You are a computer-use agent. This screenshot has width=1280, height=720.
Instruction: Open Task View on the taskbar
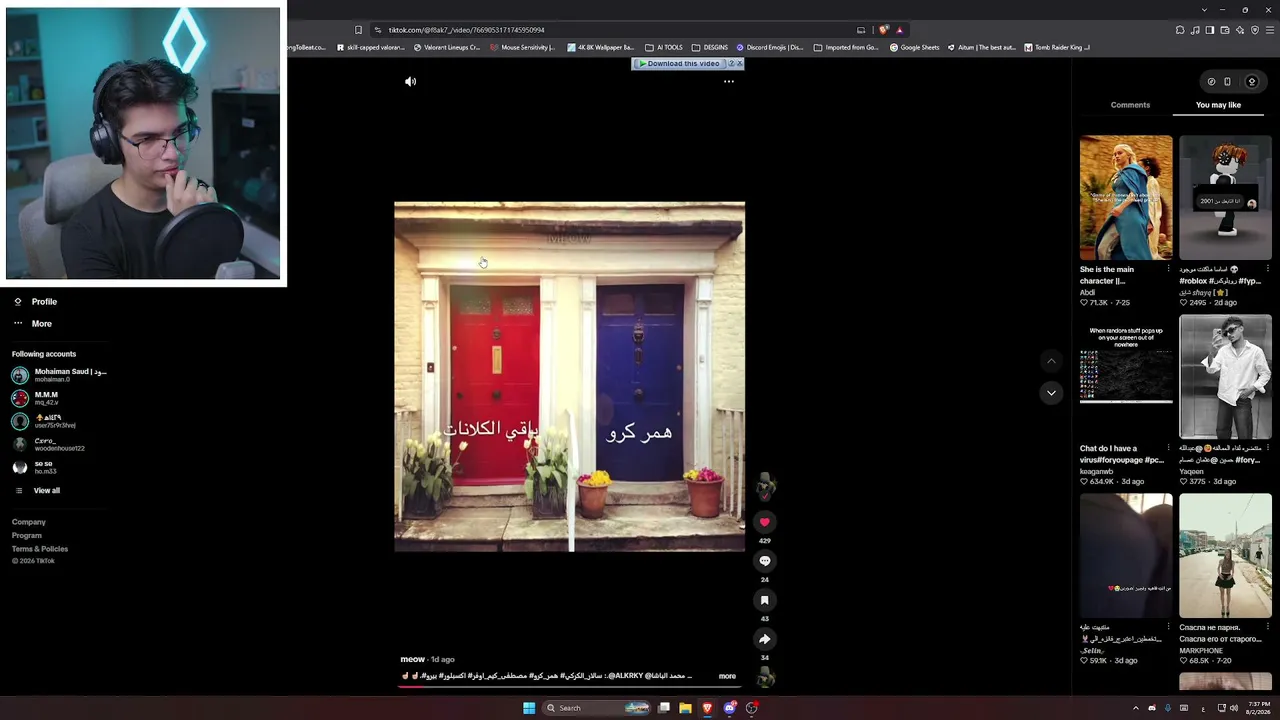[663, 708]
